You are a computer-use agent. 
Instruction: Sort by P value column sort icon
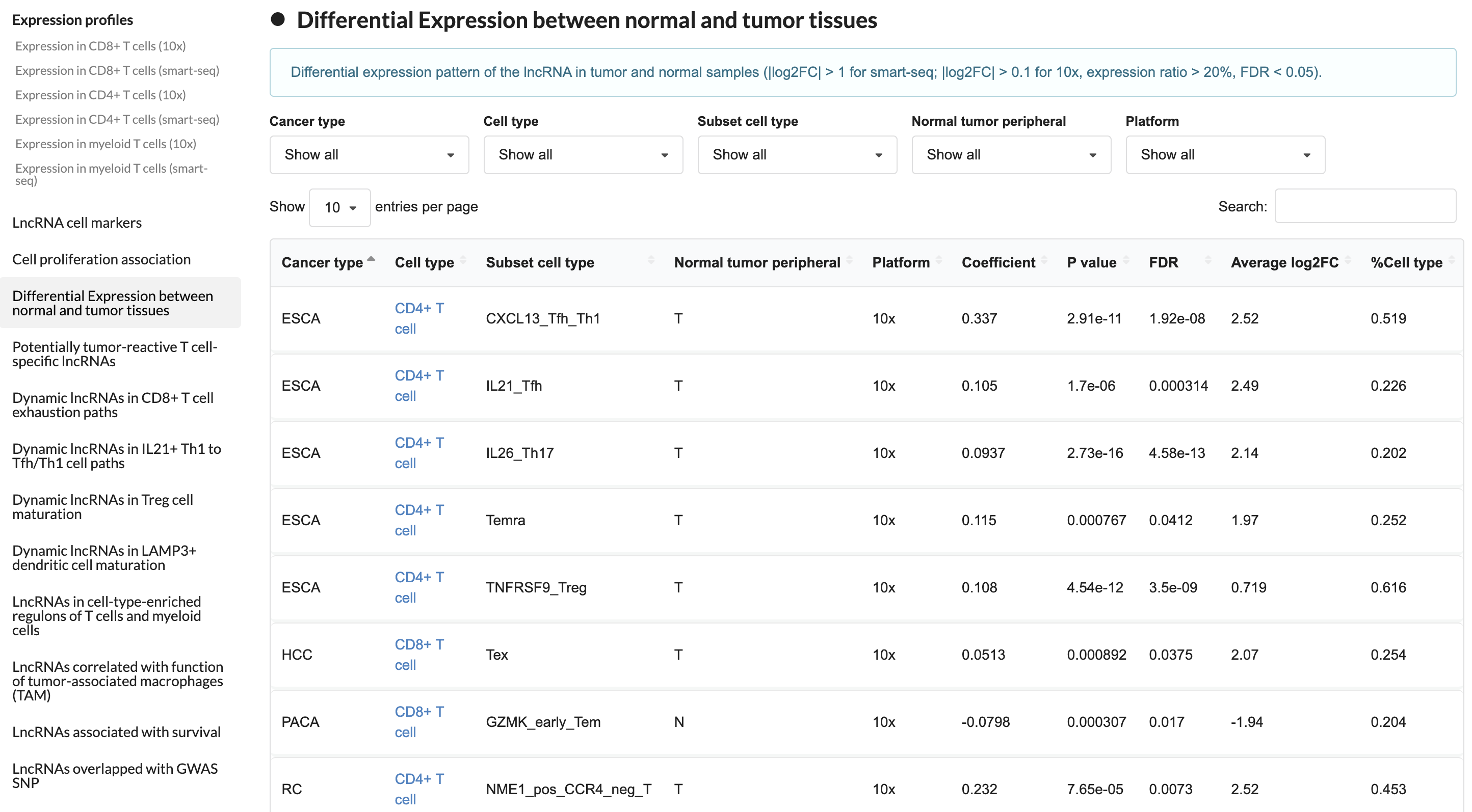(x=1126, y=261)
